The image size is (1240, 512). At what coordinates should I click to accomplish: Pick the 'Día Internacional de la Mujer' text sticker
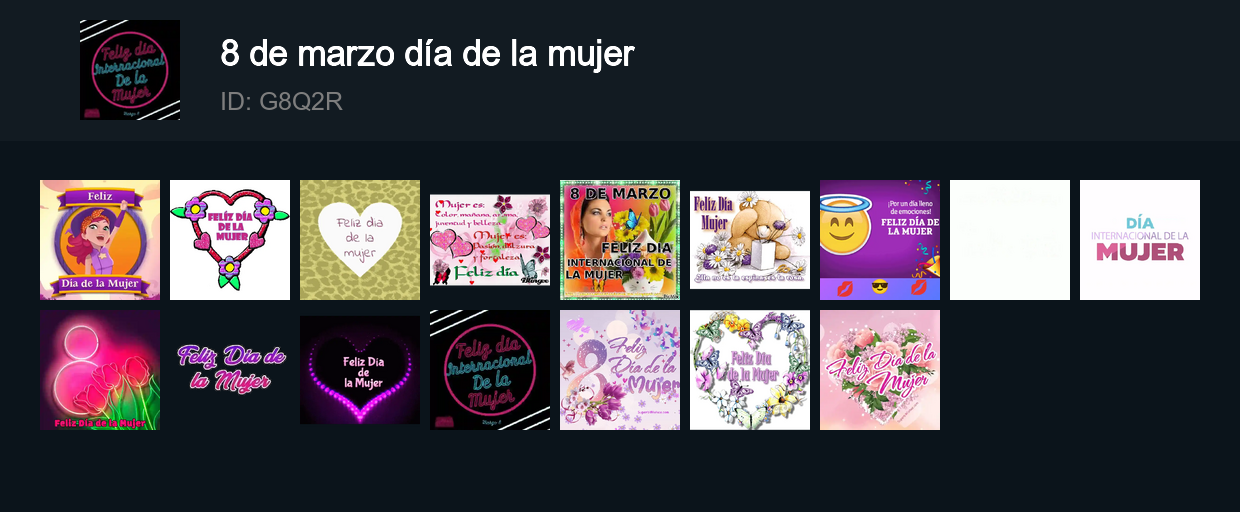tap(1140, 240)
